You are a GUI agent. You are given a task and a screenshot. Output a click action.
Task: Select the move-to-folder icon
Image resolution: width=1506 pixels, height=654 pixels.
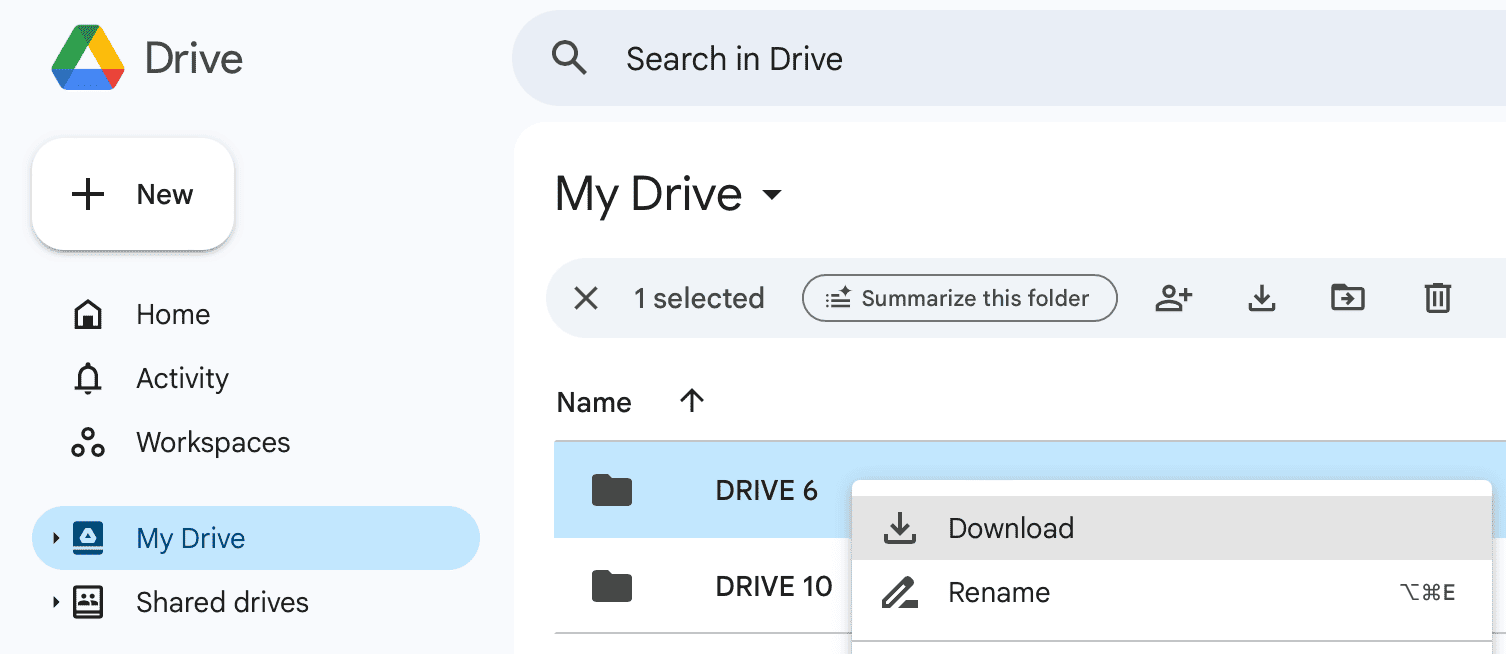[x=1347, y=298]
